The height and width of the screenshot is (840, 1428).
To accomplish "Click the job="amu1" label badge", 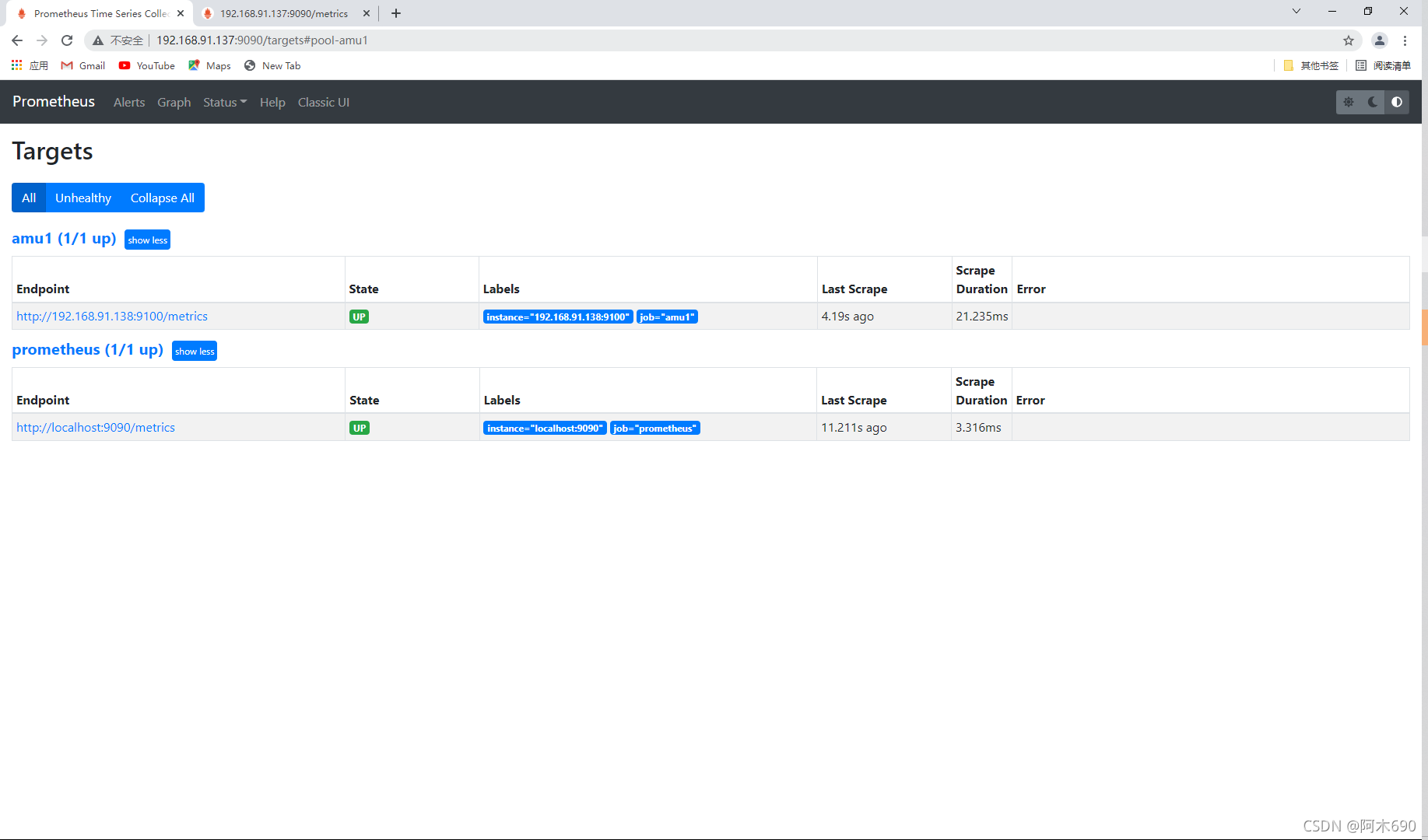I will (x=667, y=317).
